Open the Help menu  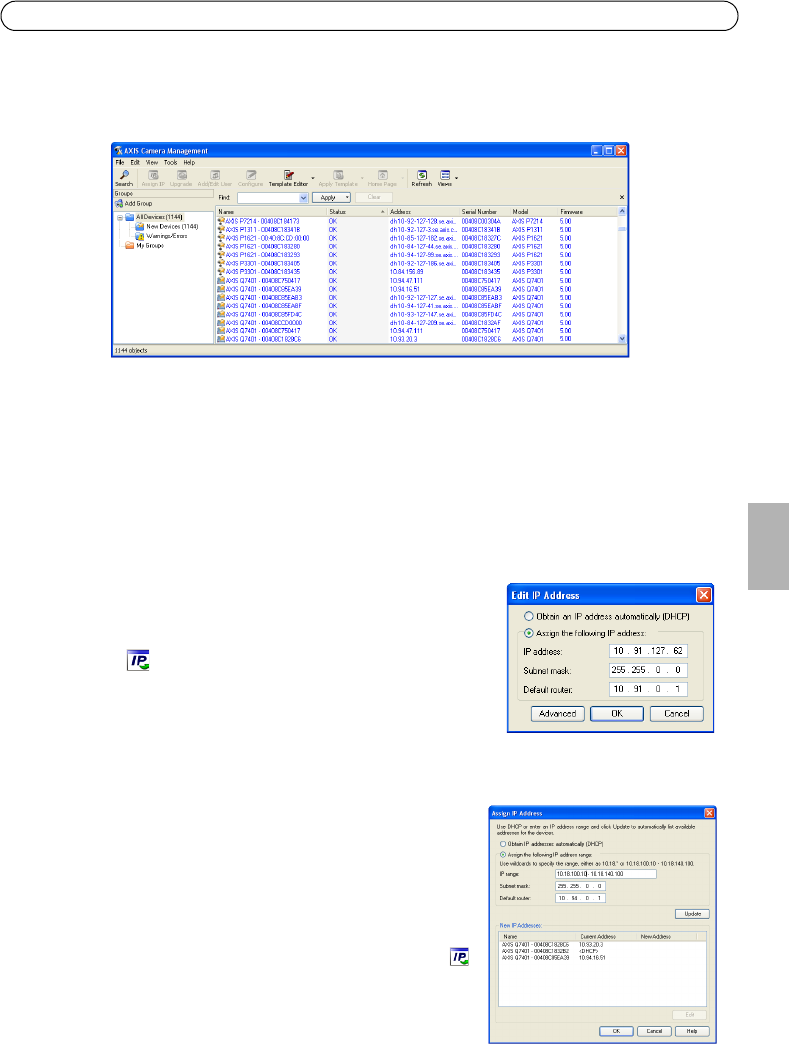189,162
